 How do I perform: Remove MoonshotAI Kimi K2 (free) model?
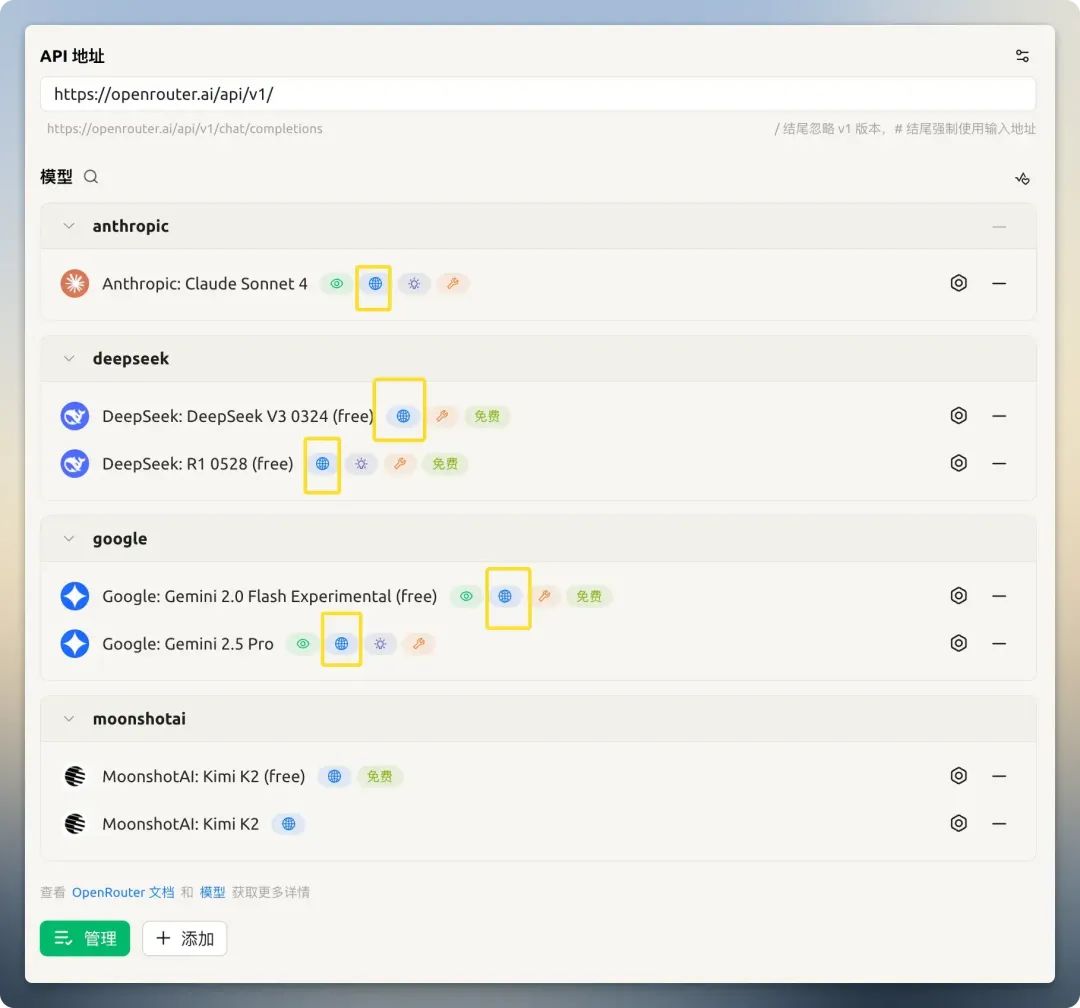(999, 776)
